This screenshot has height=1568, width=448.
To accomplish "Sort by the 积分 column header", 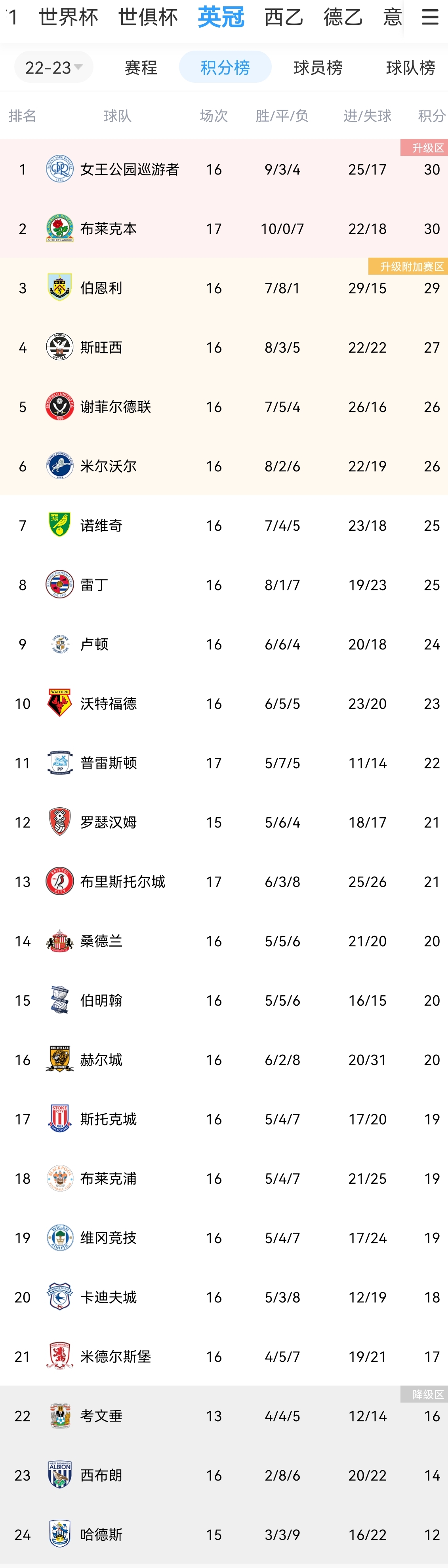I will 431,116.
